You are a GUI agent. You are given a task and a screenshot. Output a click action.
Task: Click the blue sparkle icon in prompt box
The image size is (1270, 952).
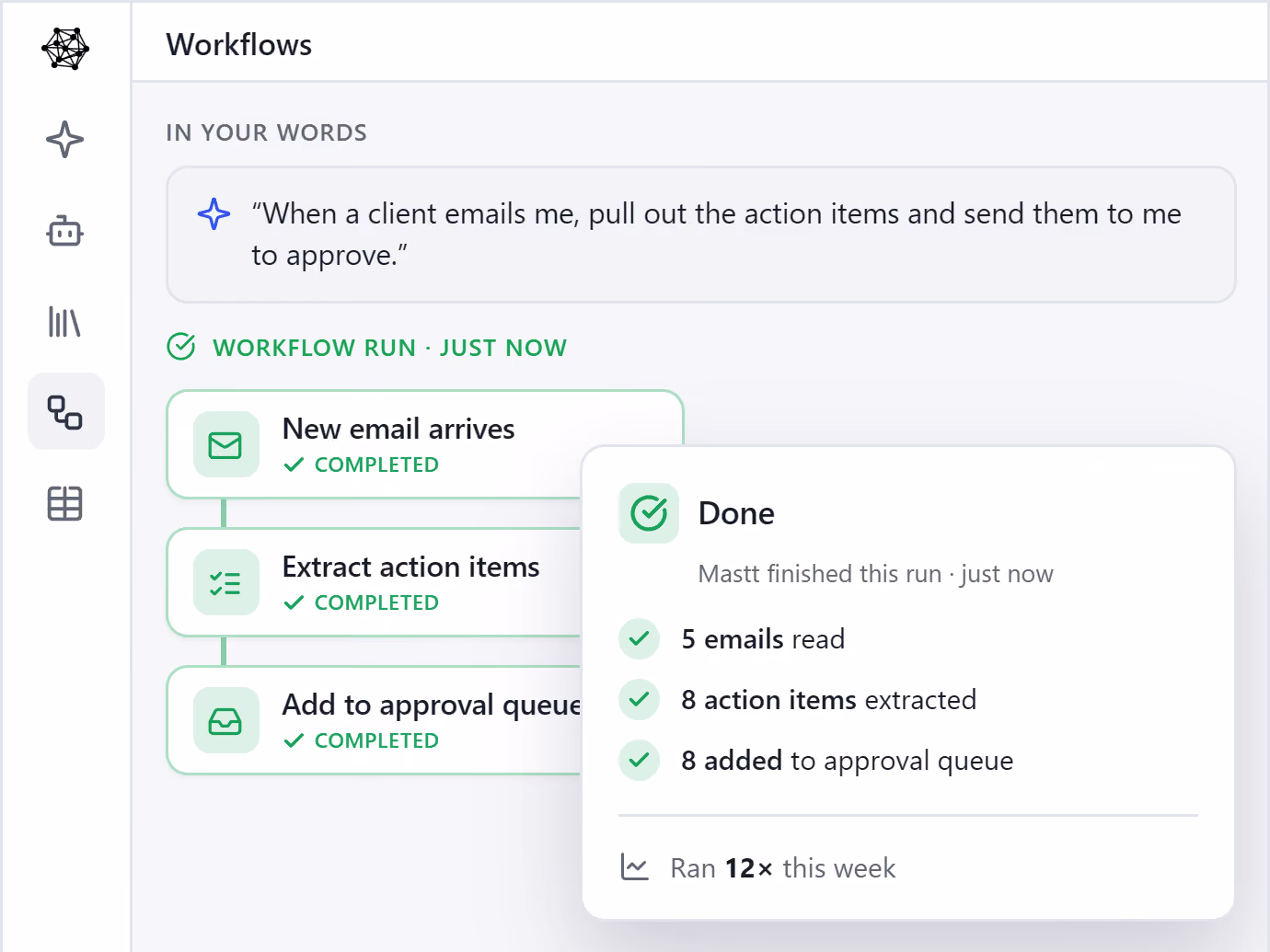(x=214, y=213)
